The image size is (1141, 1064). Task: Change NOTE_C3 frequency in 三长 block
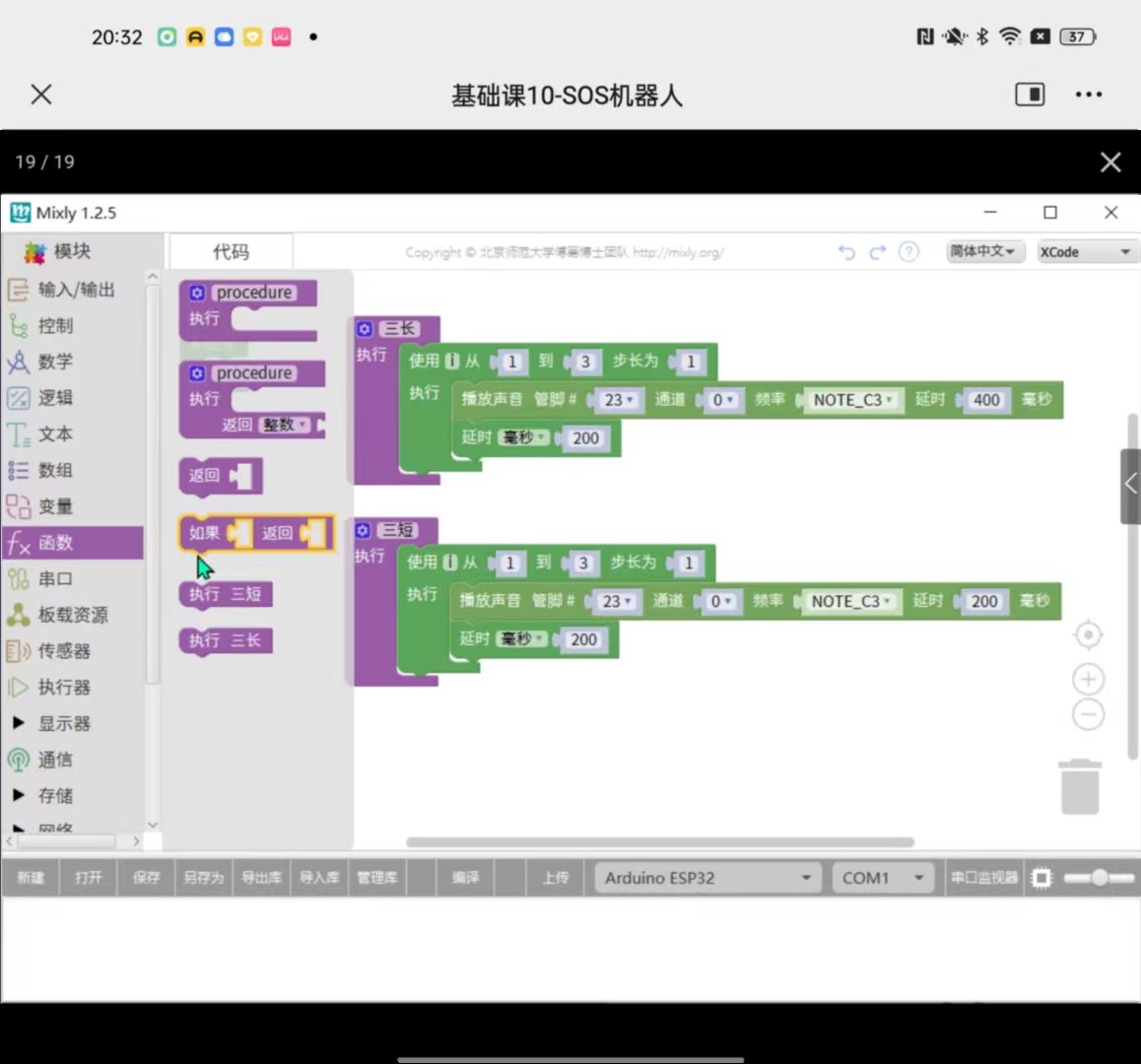851,400
